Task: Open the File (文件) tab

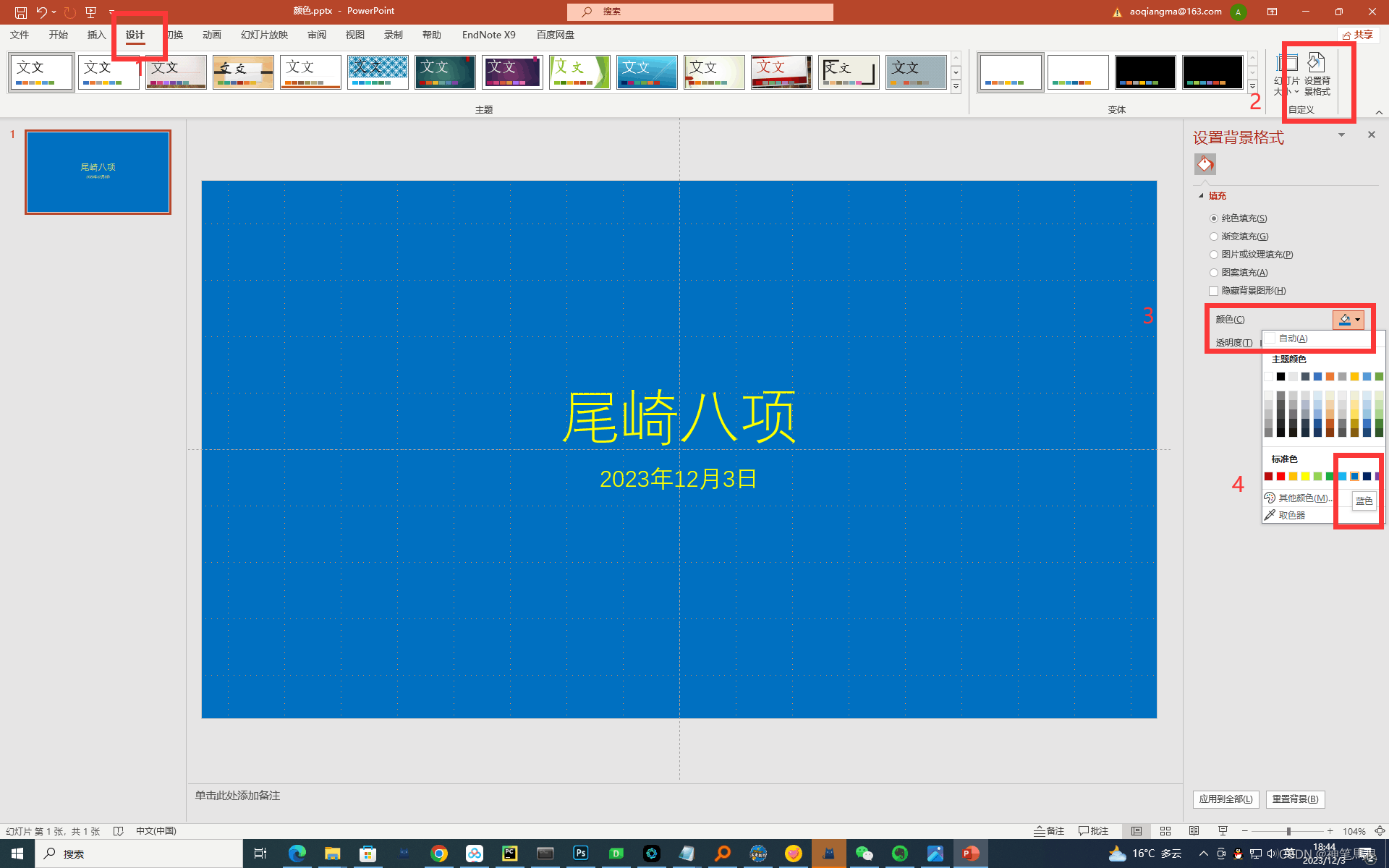Action: 20,35
